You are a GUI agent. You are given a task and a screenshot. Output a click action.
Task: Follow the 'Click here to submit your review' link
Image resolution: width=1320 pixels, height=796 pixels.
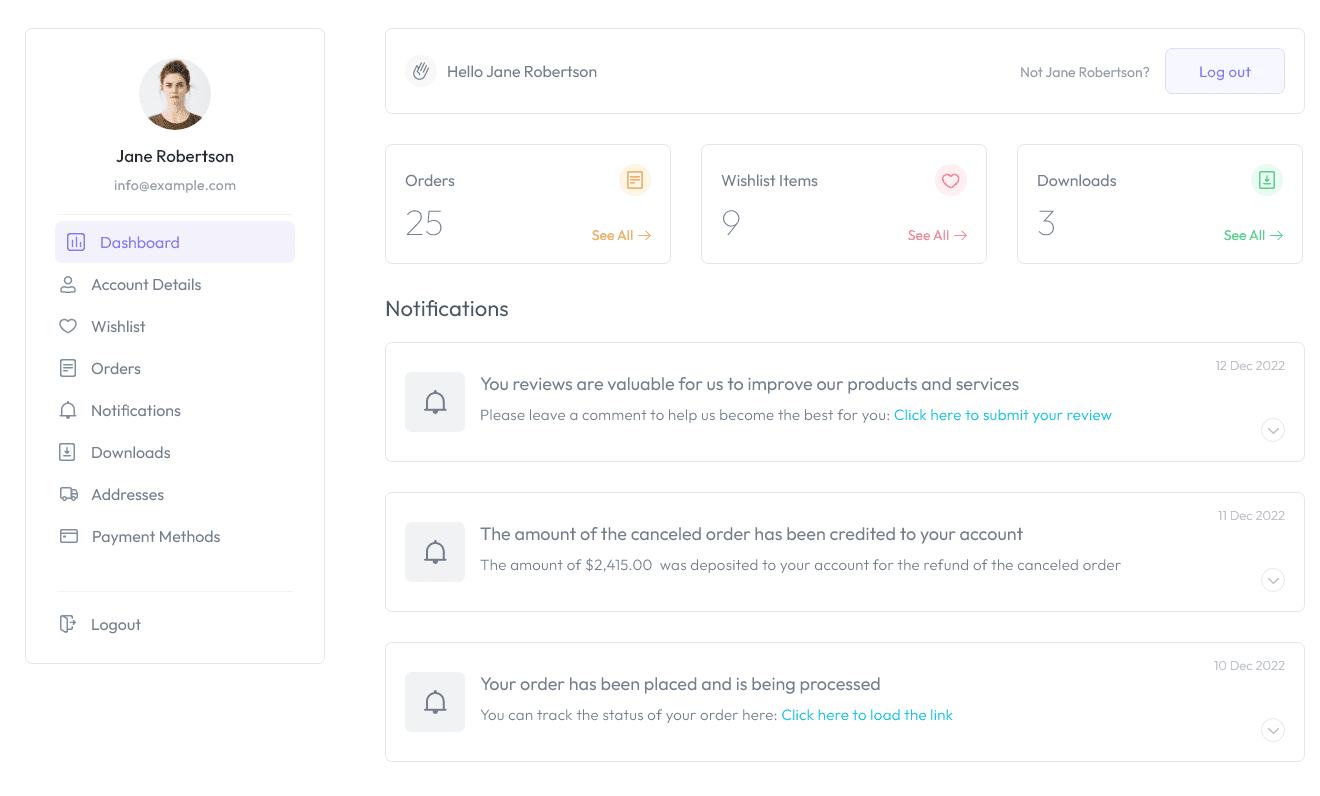pos(1002,415)
